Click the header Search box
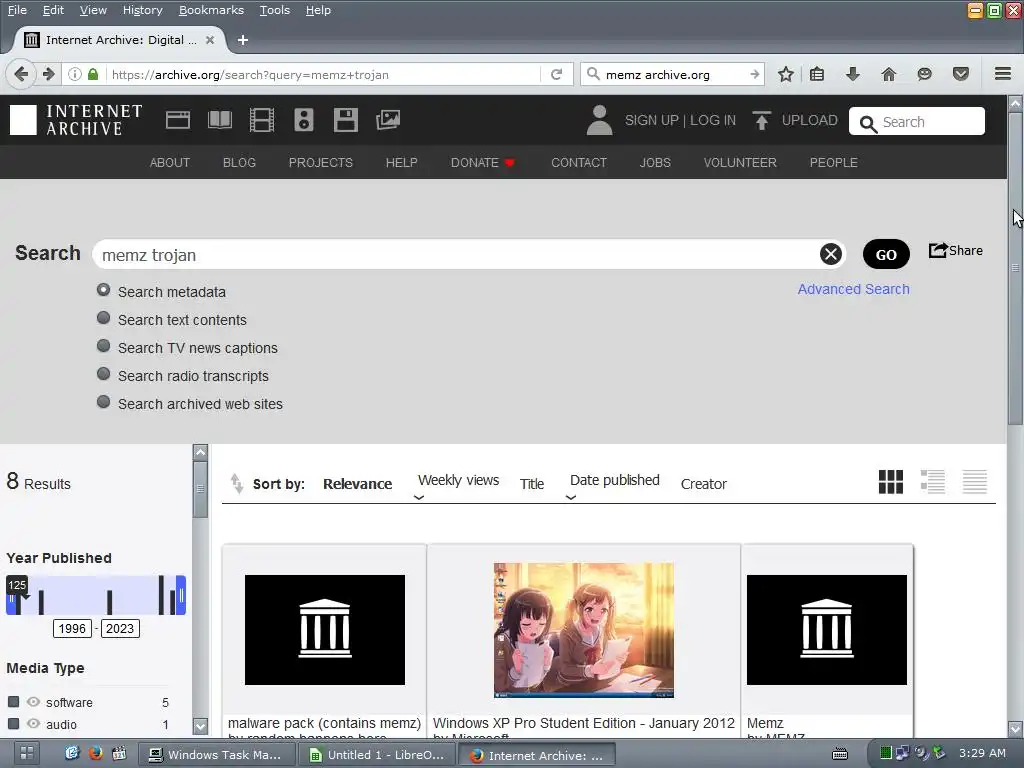The width and height of the screenshot is (1024, 768). click(x=916, y=121)
